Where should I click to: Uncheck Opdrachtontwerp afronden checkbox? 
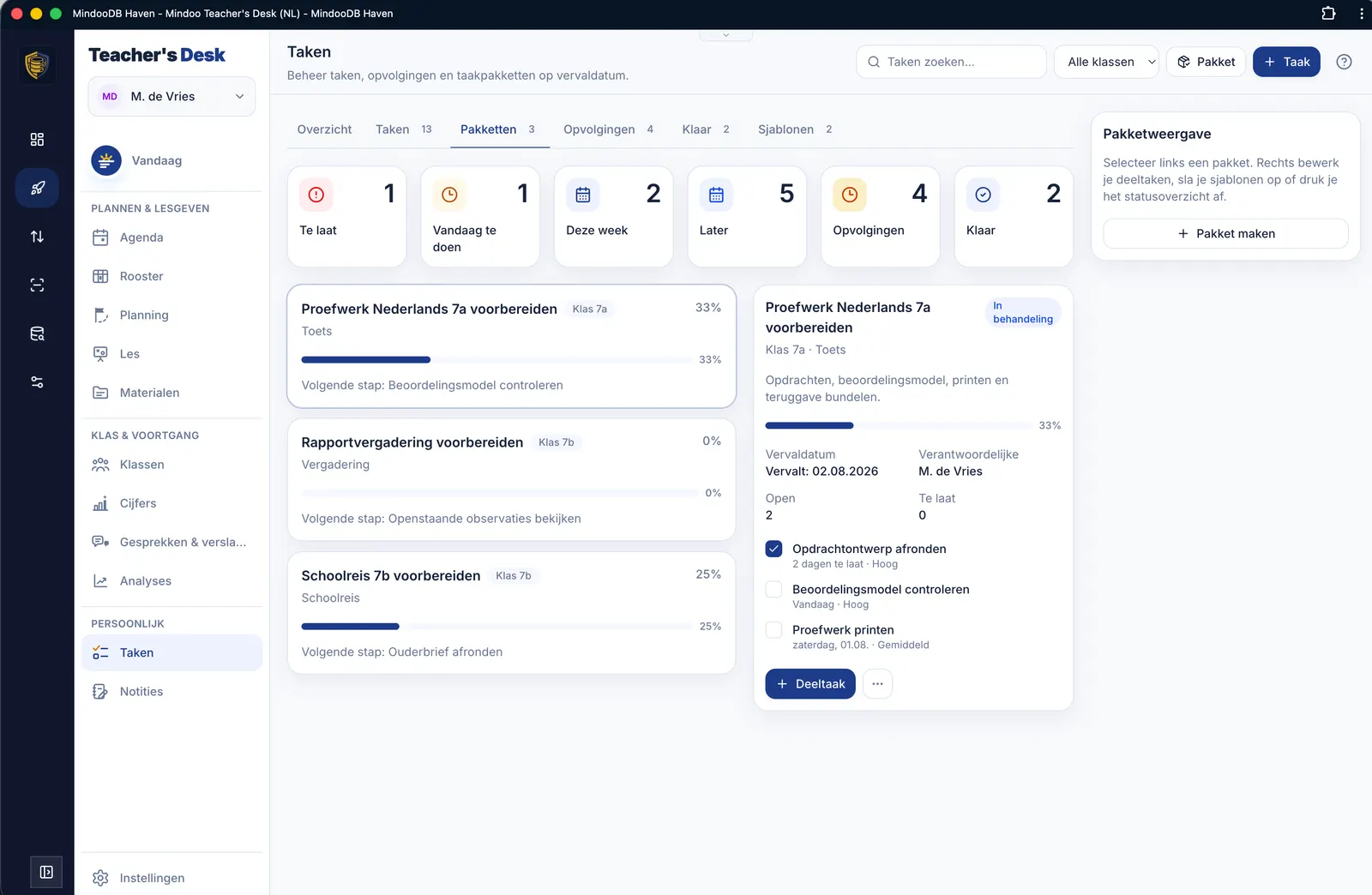(773, 549)
